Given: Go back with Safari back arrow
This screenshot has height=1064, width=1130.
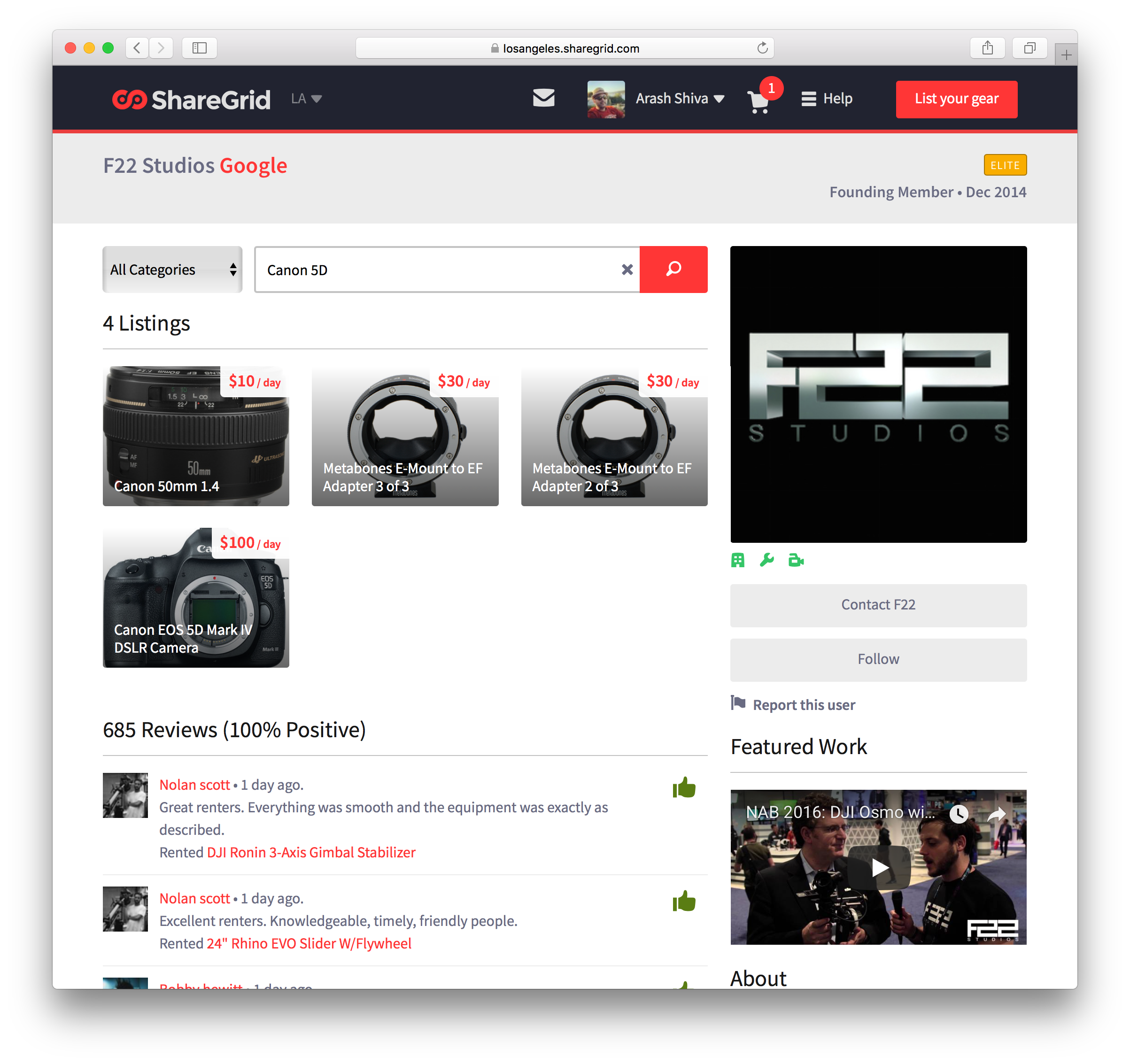Looking at the screenshot, I should [137, 48].
